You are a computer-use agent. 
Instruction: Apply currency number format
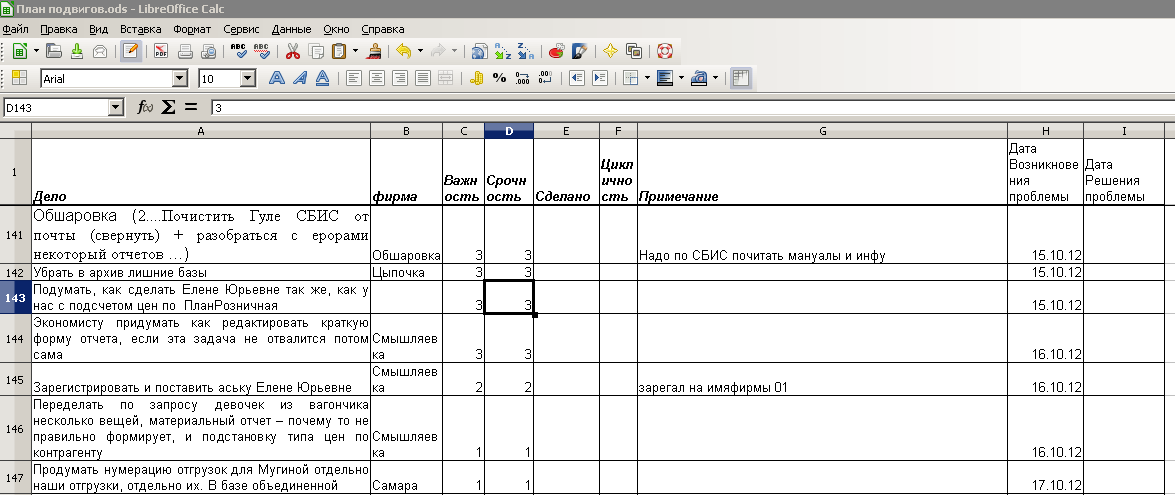click(x=476, y=78)
